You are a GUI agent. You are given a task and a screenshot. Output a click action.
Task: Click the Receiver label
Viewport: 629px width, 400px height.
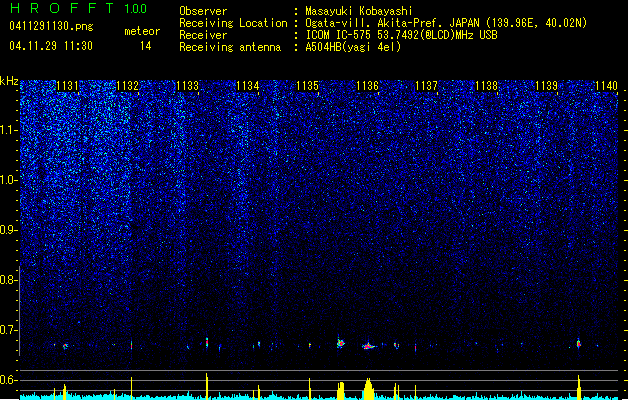[203, 35]
